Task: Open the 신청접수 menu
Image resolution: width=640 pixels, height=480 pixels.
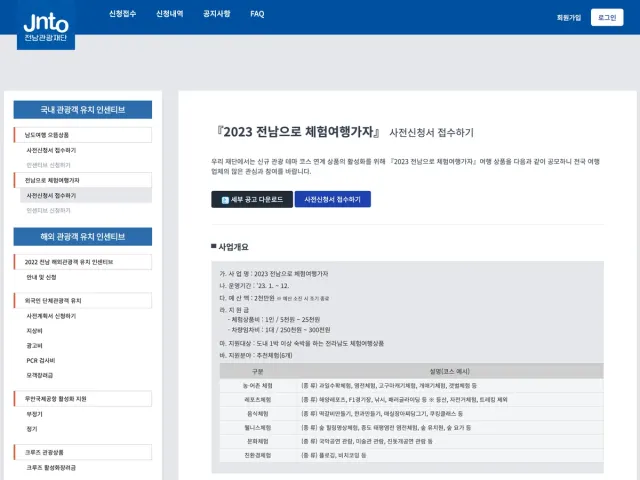Action: coord(122,14)
